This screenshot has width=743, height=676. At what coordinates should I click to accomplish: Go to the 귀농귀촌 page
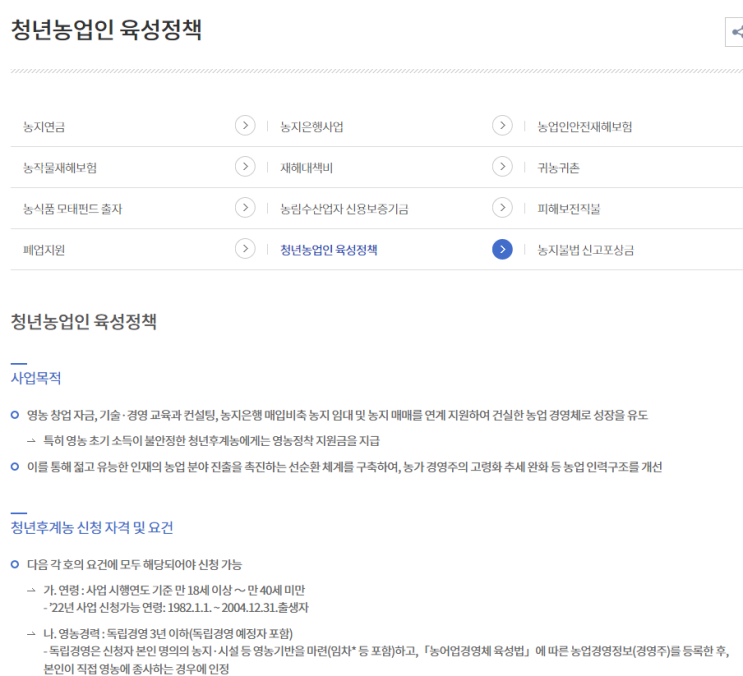point(558,168)
